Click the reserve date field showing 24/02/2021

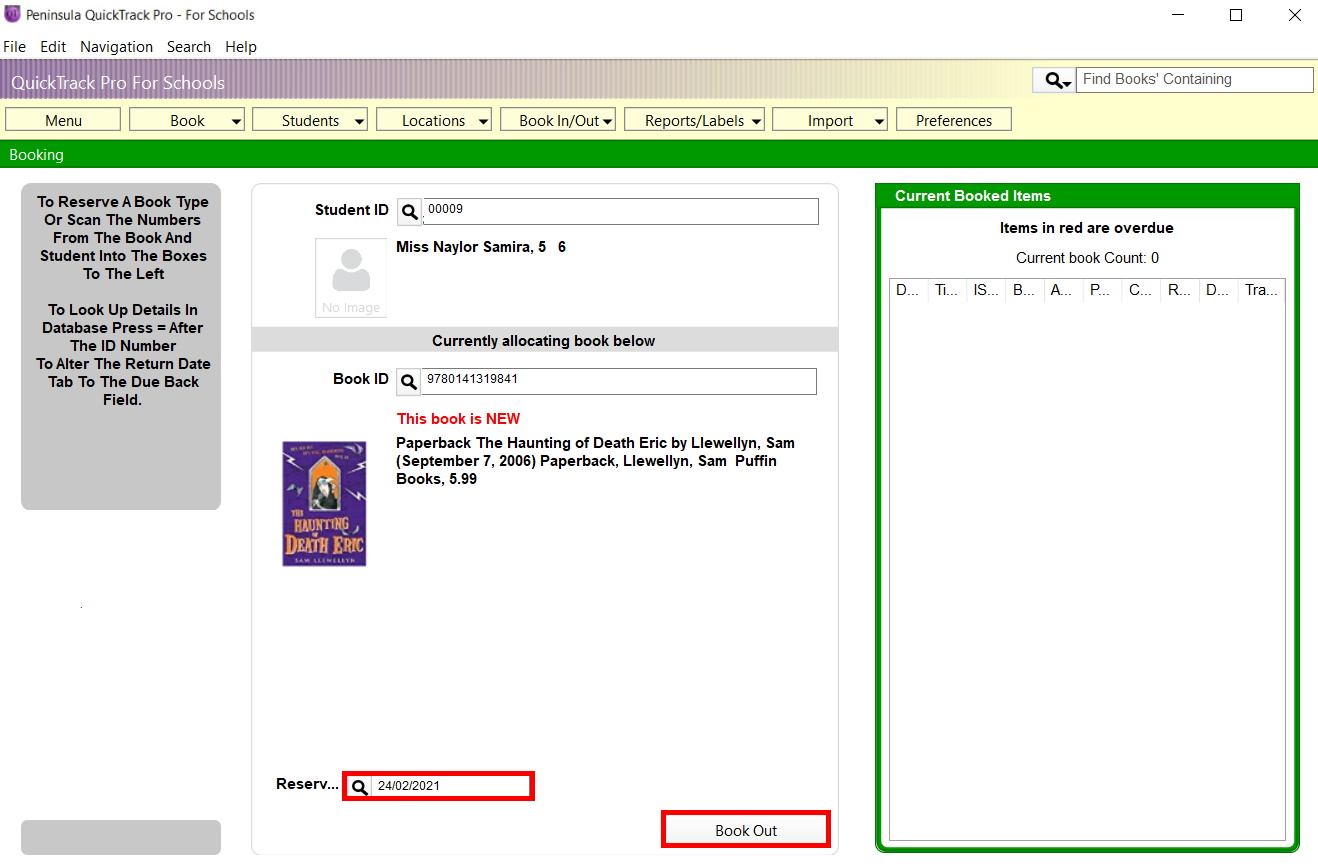[x=451, y=787]
